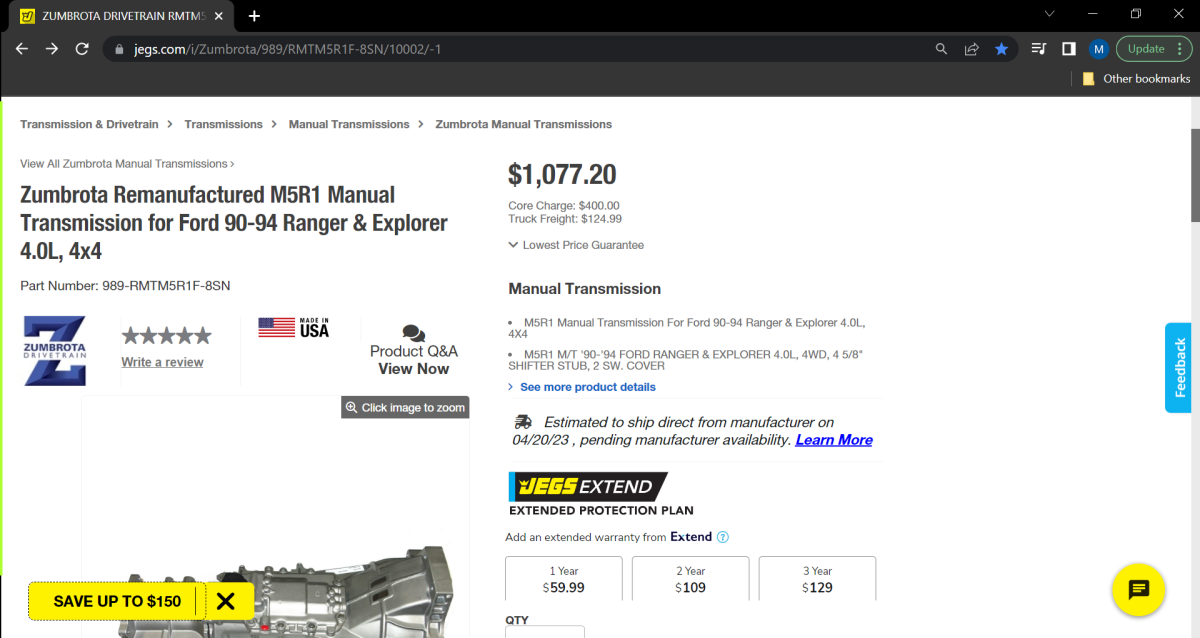Image resolution: width=1200 pixels, height=638 pixels.
Task: Click Truck Freight: $124.99 text
Action: (x=565, y=219)
